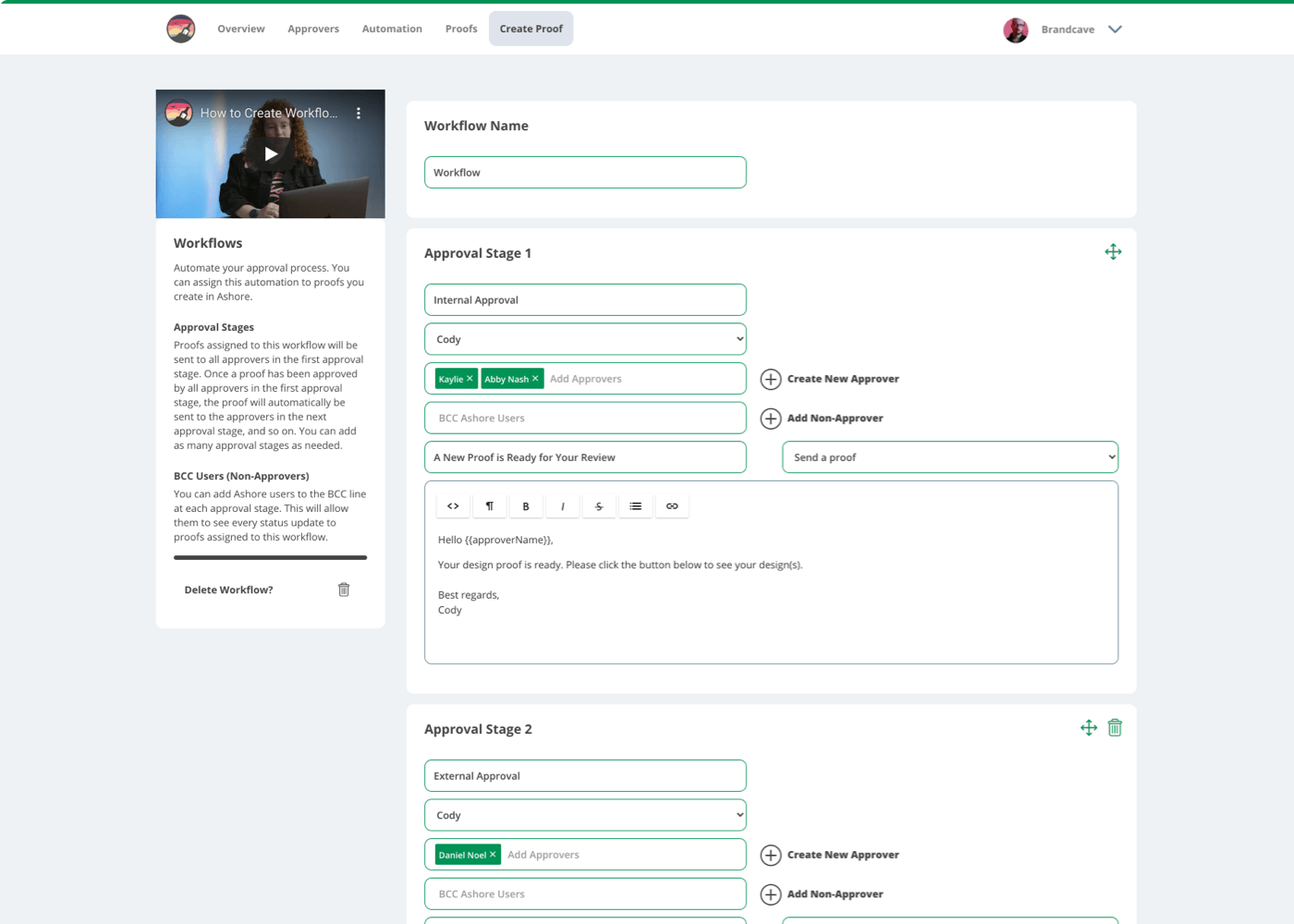Screen dimensions: 1294x924
Task: Remove Abby Nash from the approver list
Action: click(536, 378)
